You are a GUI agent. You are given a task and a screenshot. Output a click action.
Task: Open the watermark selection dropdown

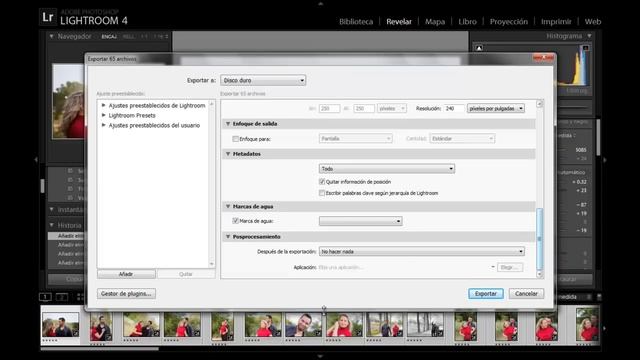coord(360,221)
